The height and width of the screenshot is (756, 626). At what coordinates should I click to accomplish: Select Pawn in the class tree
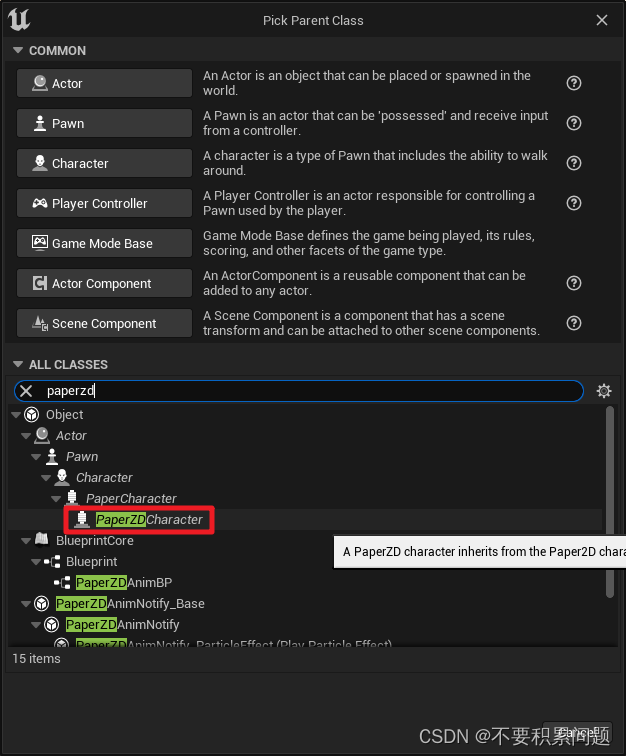coord(82,457)
